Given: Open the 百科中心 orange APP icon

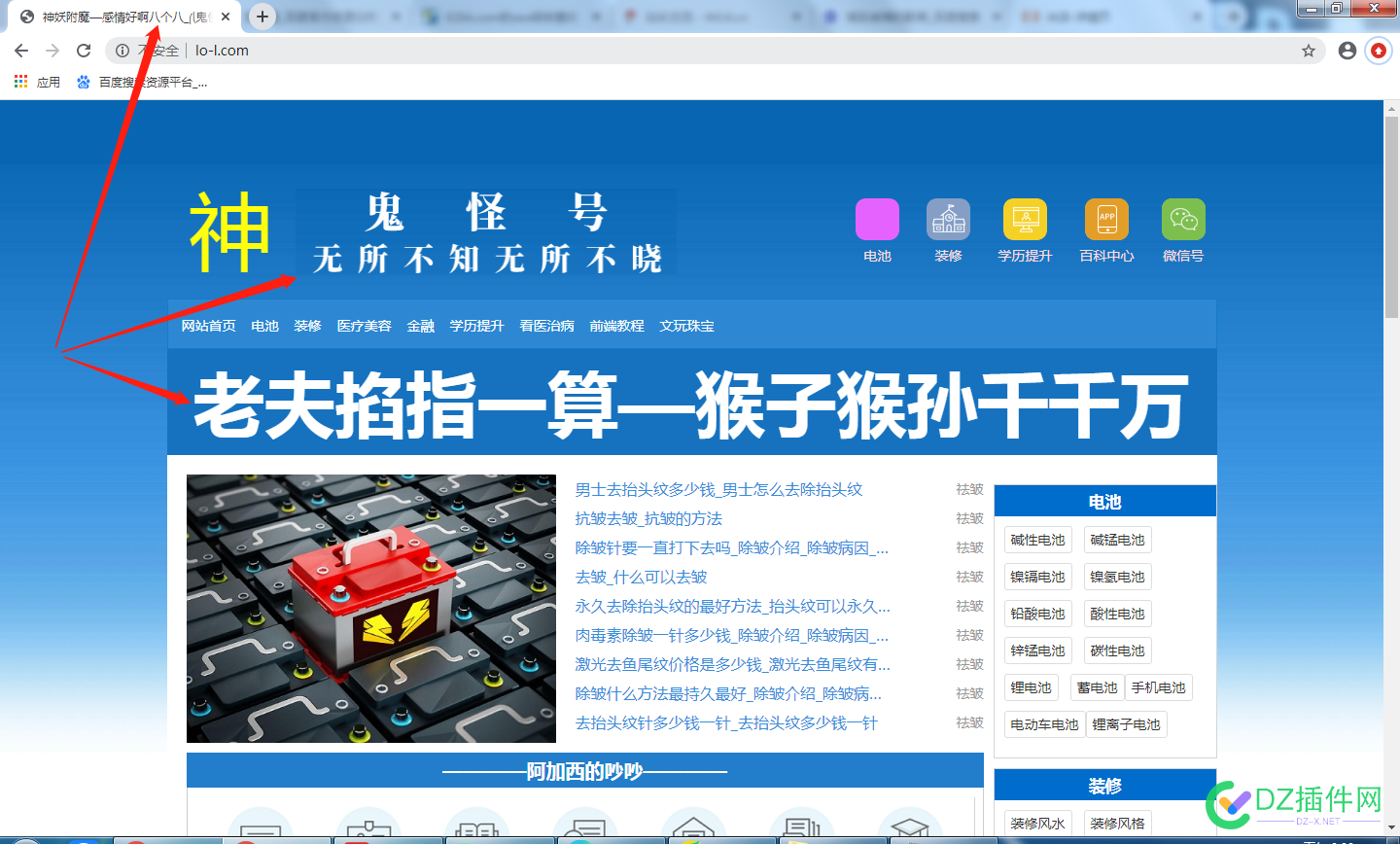Looking at the screenshot, I should click(1106, 219).
